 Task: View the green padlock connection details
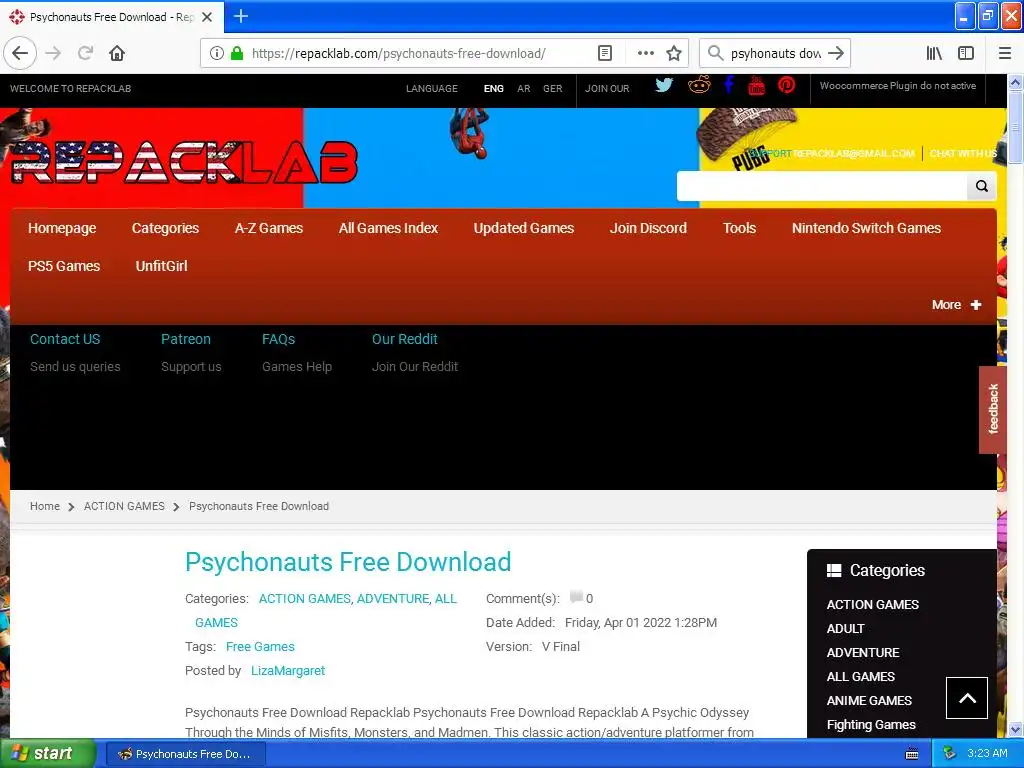pyautogui.click(x=237, y=53)
